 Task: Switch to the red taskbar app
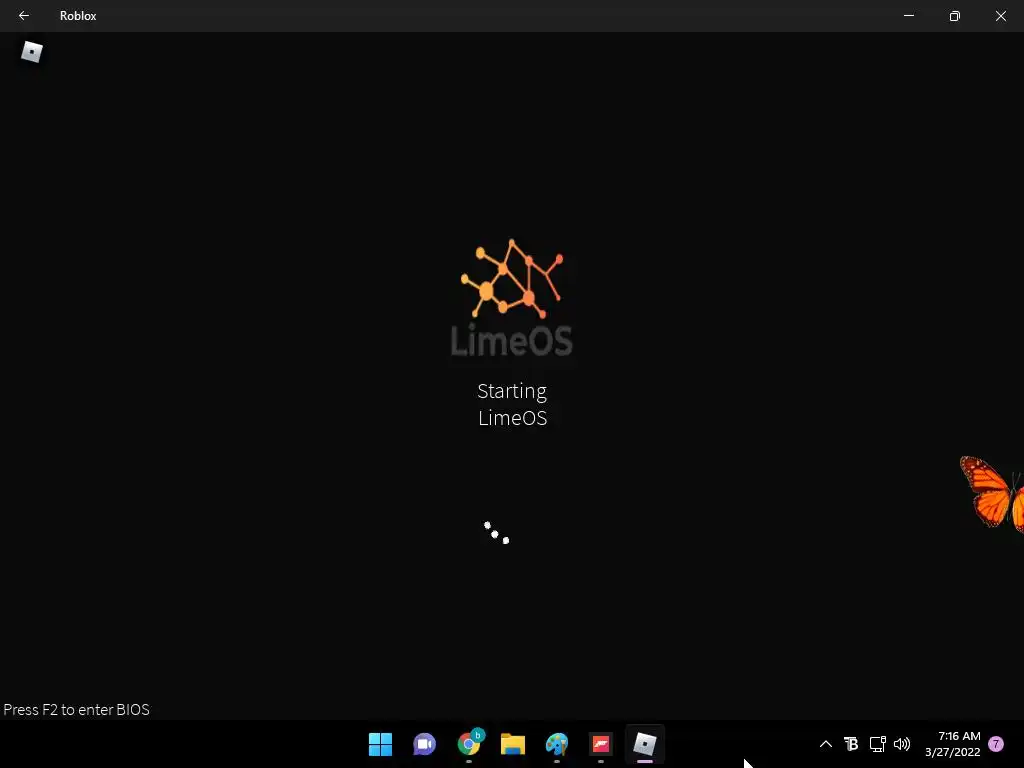(601, 744)
